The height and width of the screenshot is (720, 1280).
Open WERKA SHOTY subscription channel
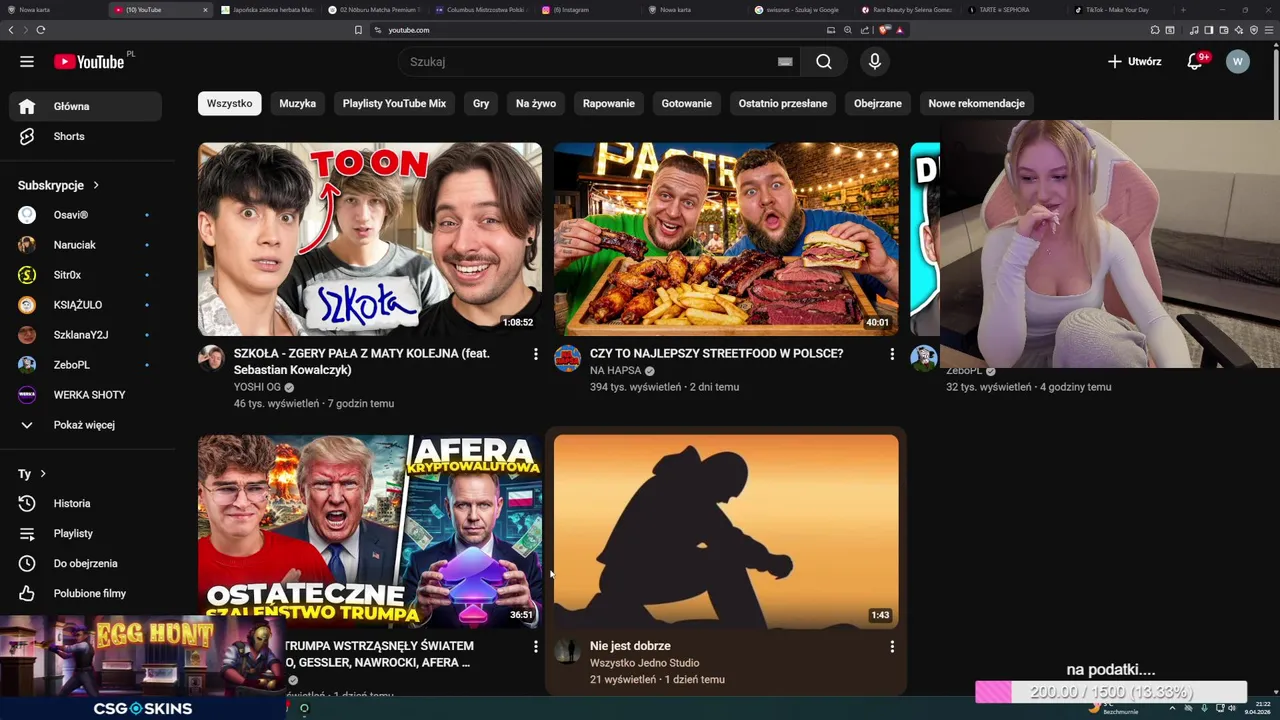tap(85, 395)
